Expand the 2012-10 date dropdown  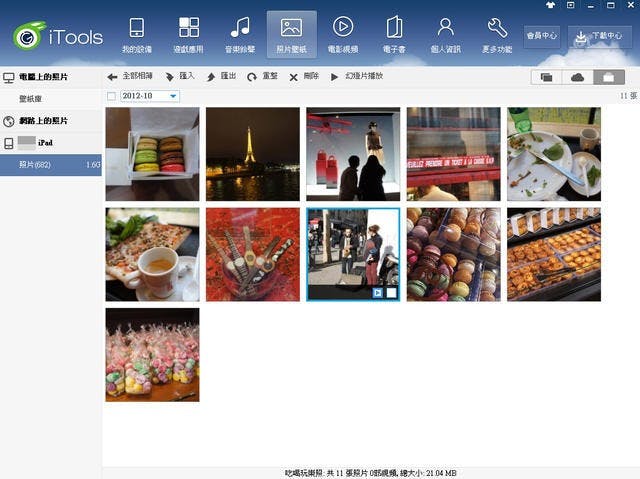174,96
